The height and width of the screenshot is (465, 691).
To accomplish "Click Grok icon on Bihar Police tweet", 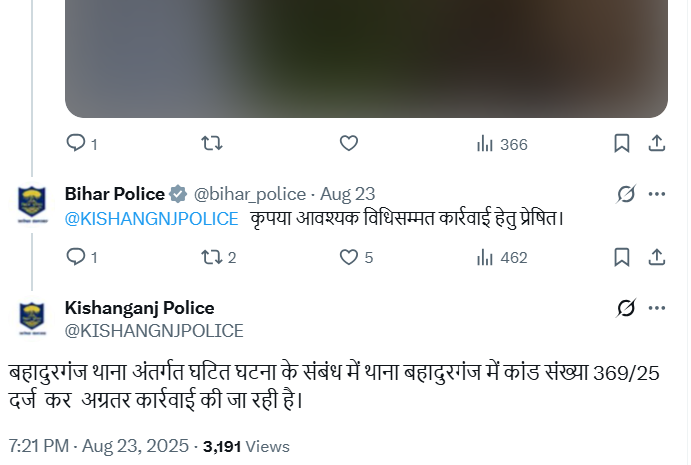I will point(626,194).
